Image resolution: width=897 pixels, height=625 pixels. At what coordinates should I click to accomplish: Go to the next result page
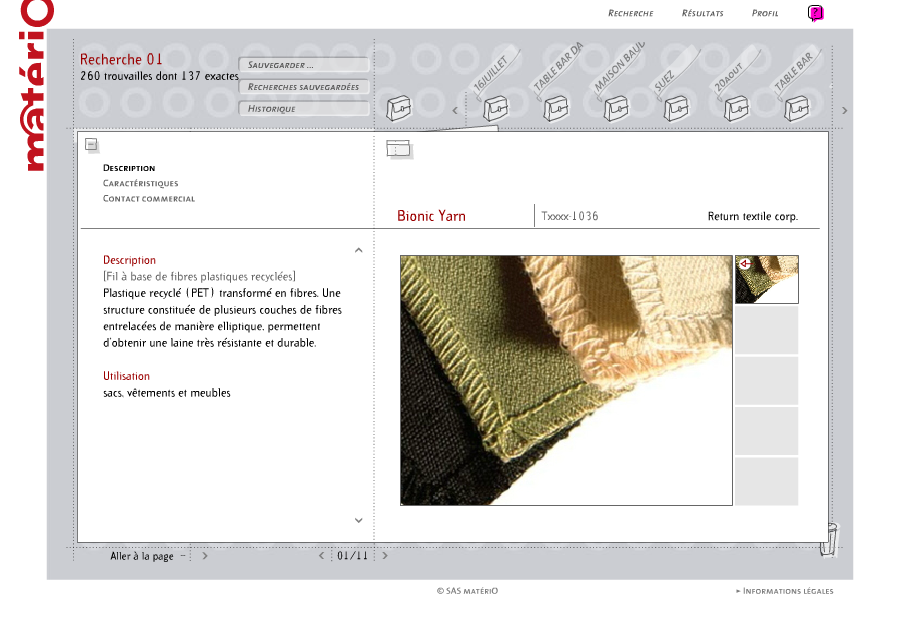click(x=385, y=555)
